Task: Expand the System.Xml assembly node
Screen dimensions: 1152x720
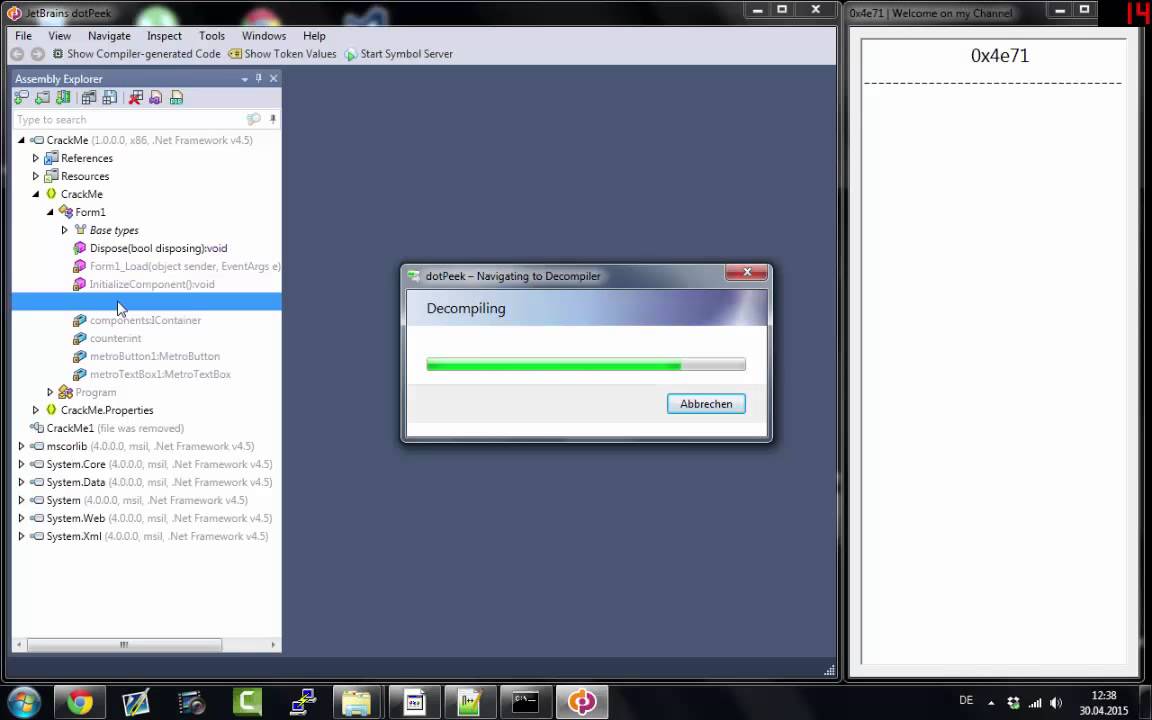Action: pyautogui.click(x=21, y=536)
